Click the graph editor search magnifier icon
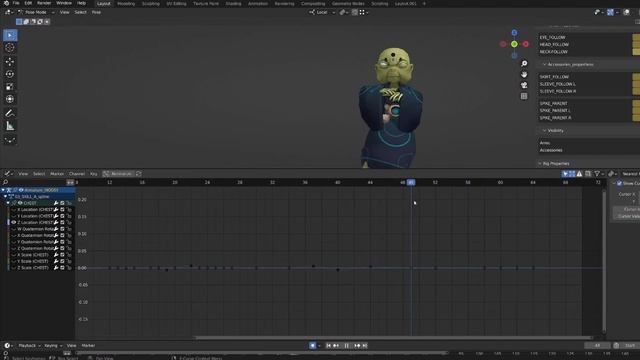 [x=5, y=182]
